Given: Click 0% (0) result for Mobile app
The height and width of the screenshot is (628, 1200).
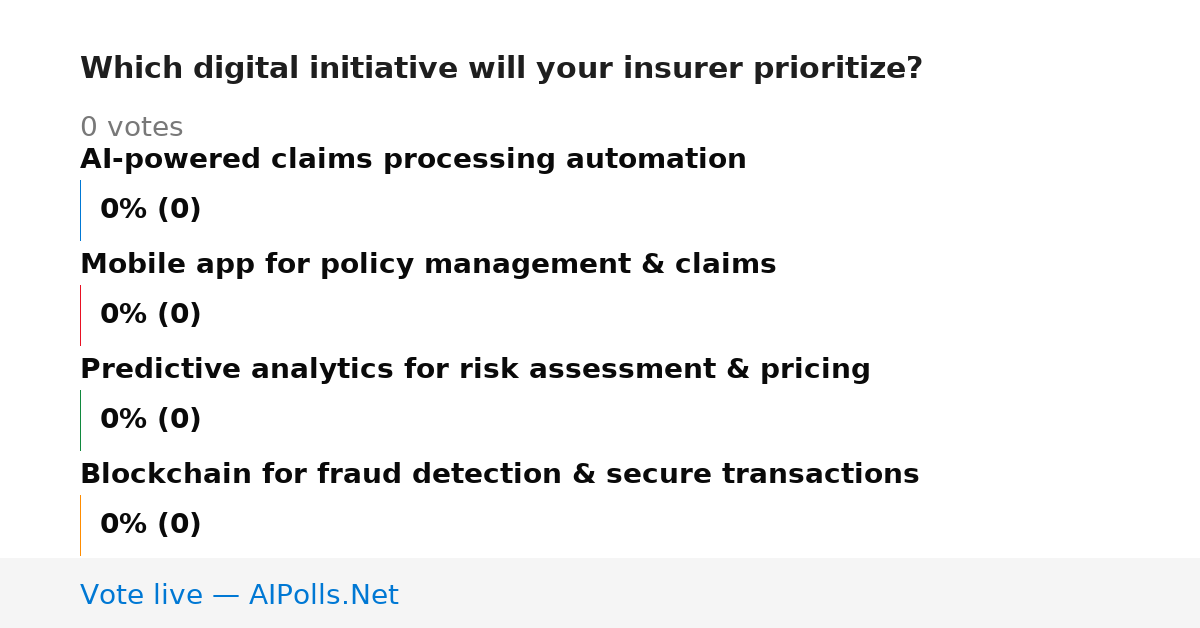Looking at the screenshot, I should [151, 315].
